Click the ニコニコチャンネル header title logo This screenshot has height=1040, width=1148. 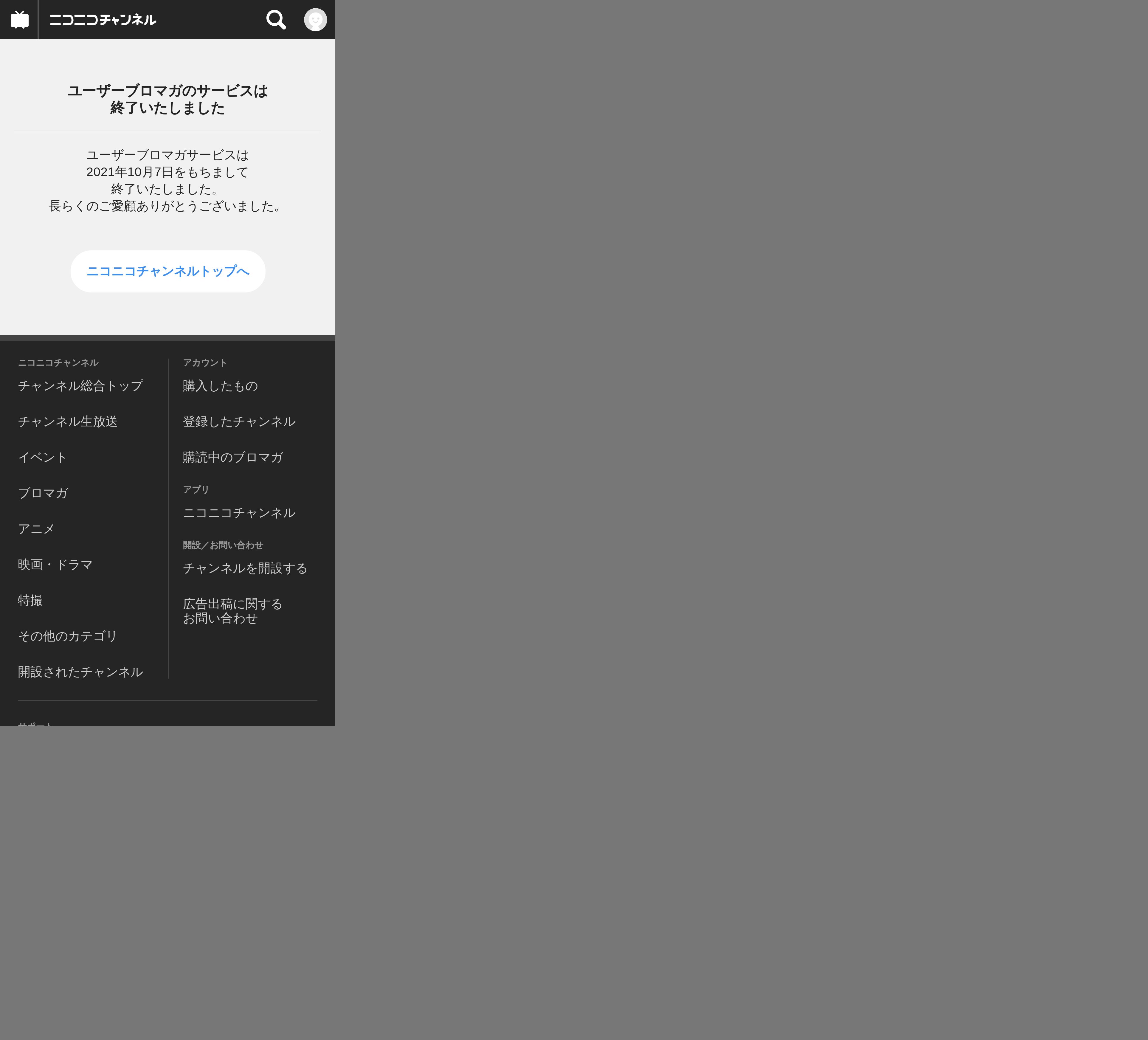coord(103,20)
